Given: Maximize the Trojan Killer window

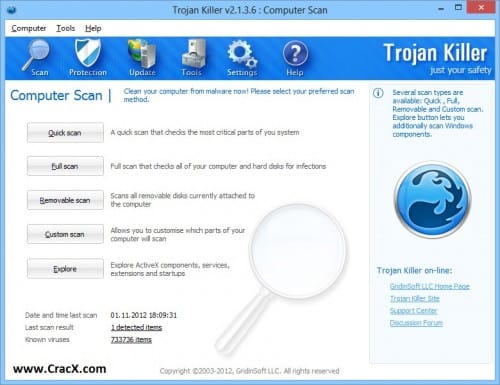Looking at the screenshot, I should point(459,8).
